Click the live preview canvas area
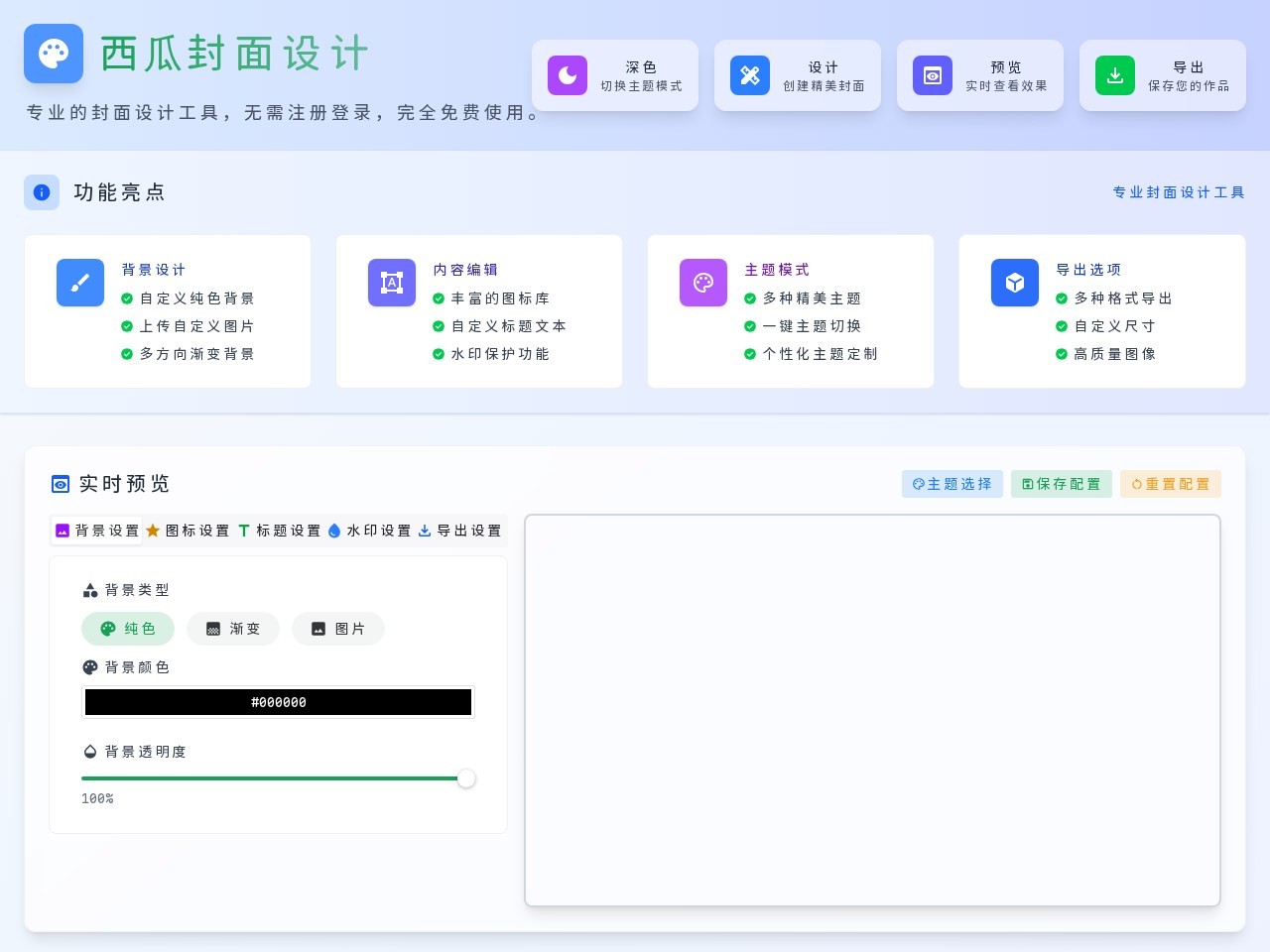1270x952 pixels. pos(872,710)
